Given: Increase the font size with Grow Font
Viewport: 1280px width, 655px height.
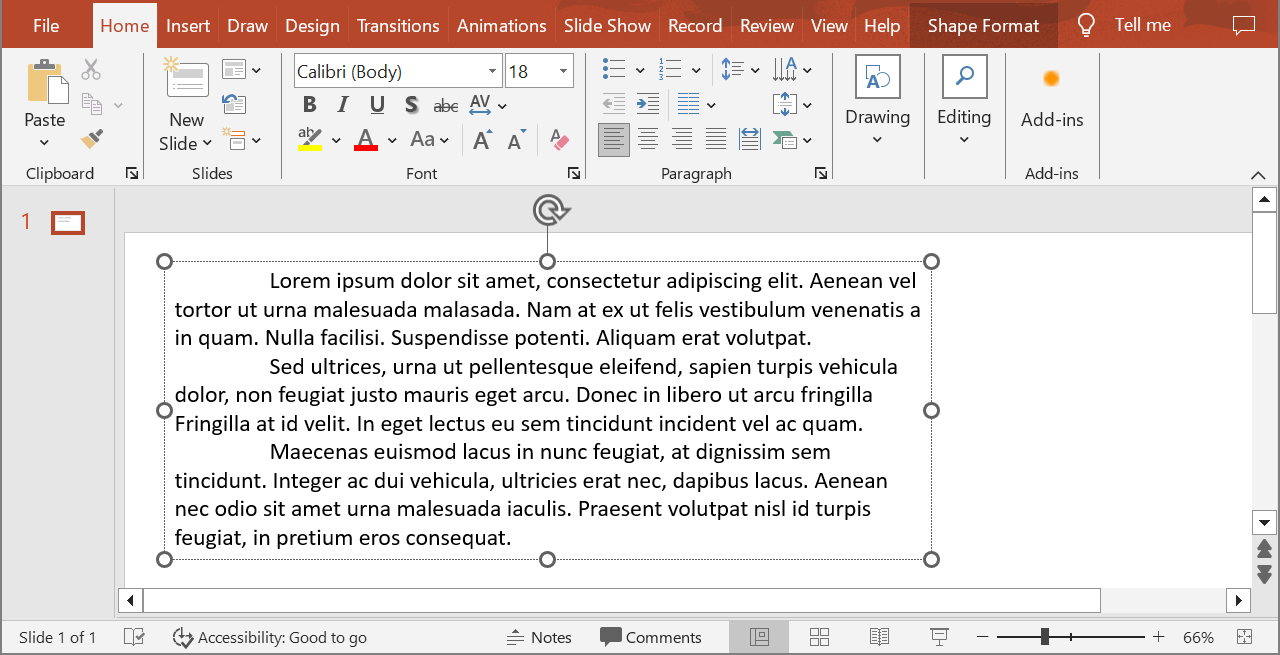Looking at the screenshot, I should tap(481, 139).
